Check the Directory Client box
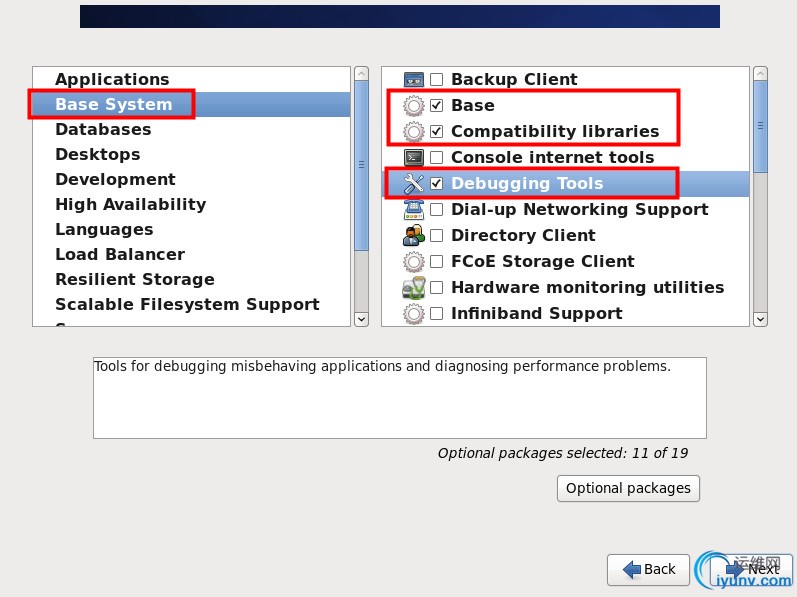This screenshot has width=797, height=597. 437,235
